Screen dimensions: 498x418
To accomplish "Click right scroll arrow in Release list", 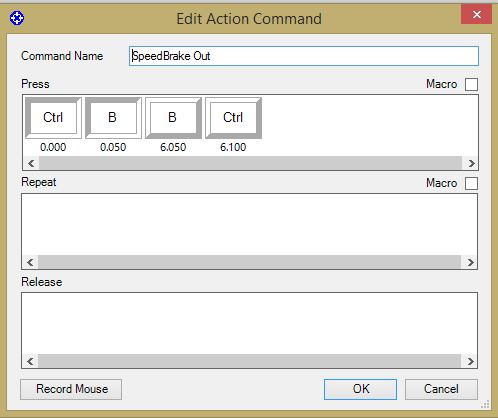I will 470,361.
